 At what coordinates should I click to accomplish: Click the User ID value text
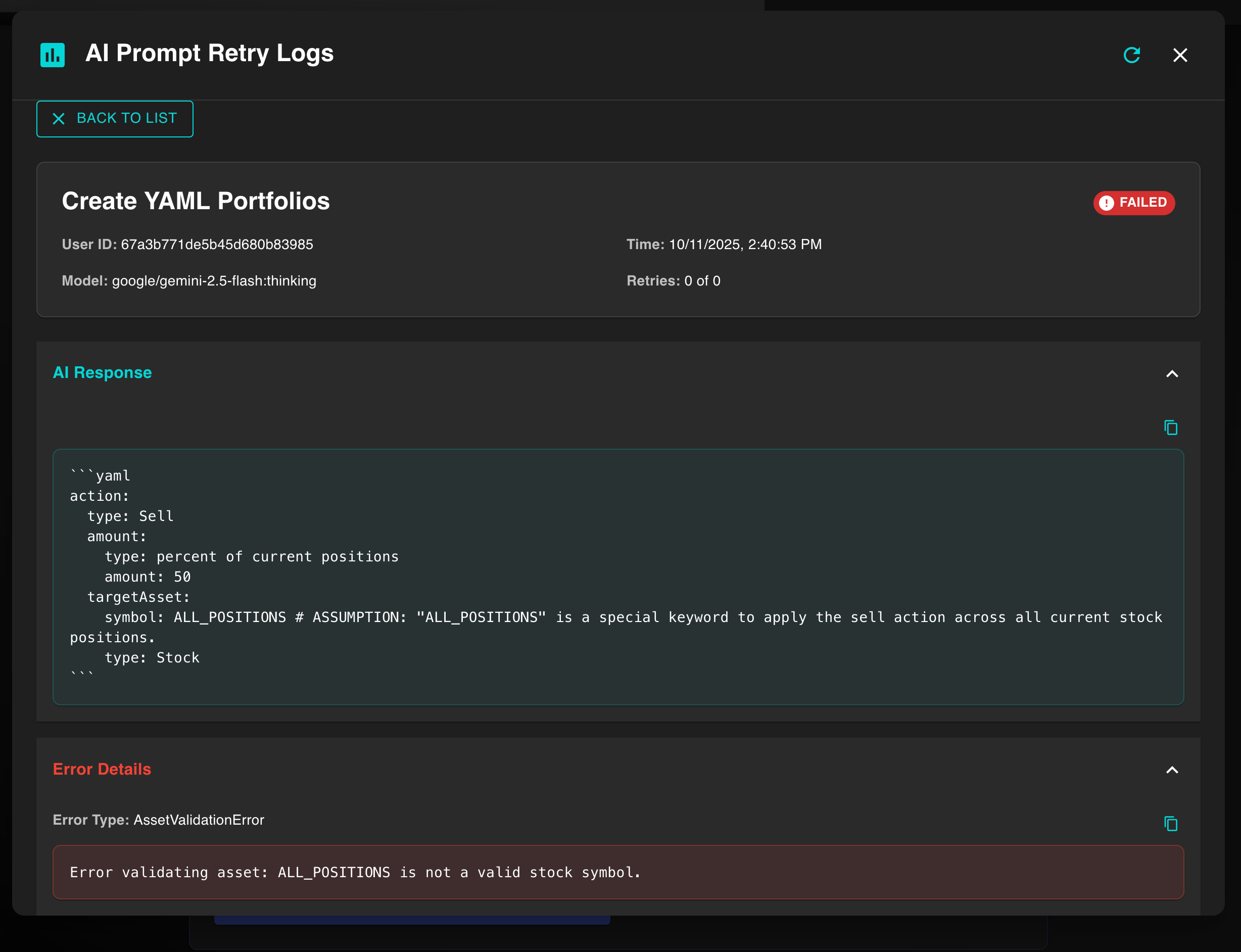tap(216, 244)
